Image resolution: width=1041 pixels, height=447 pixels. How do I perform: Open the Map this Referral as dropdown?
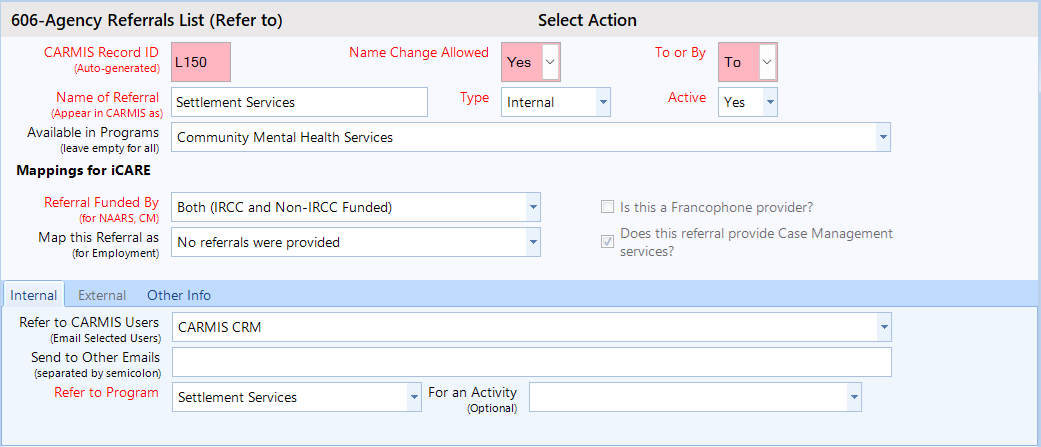[x=532, y=242]
